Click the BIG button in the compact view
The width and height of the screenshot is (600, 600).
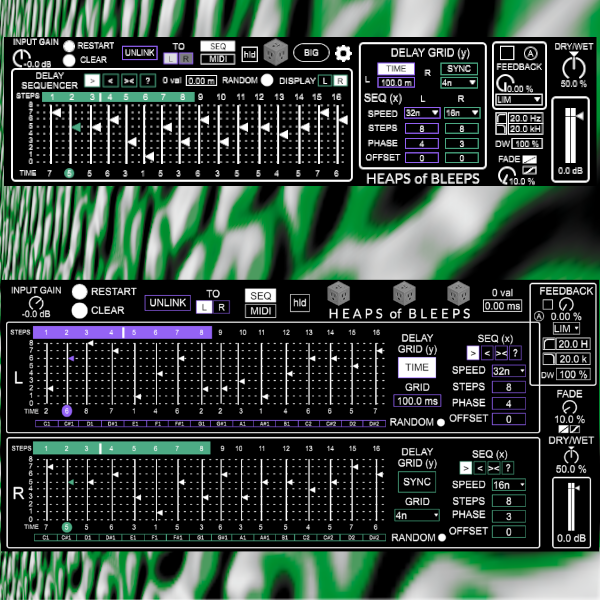[x=311, y=53]
